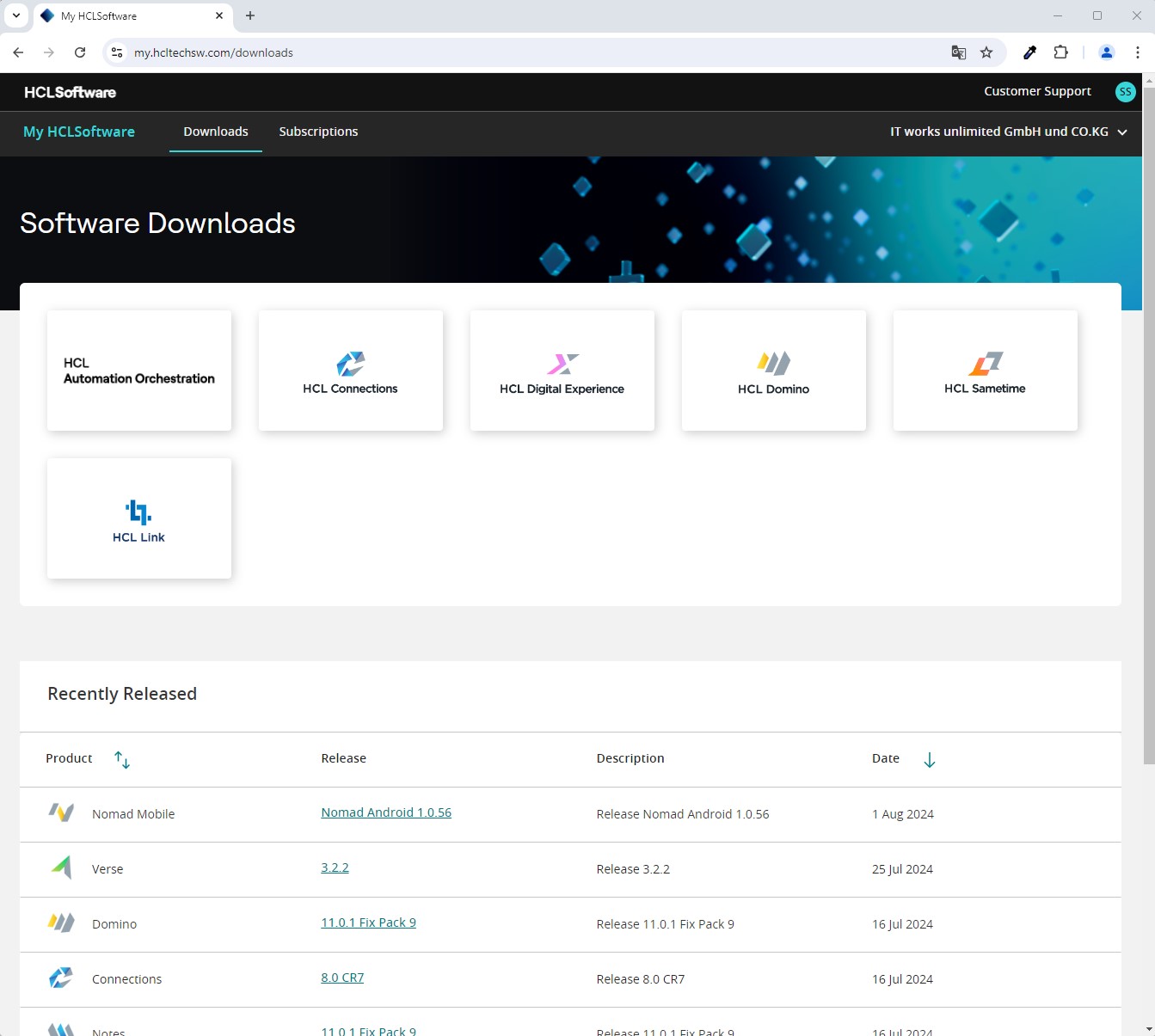Click the eyedropper extension icon

[1029, 52]
